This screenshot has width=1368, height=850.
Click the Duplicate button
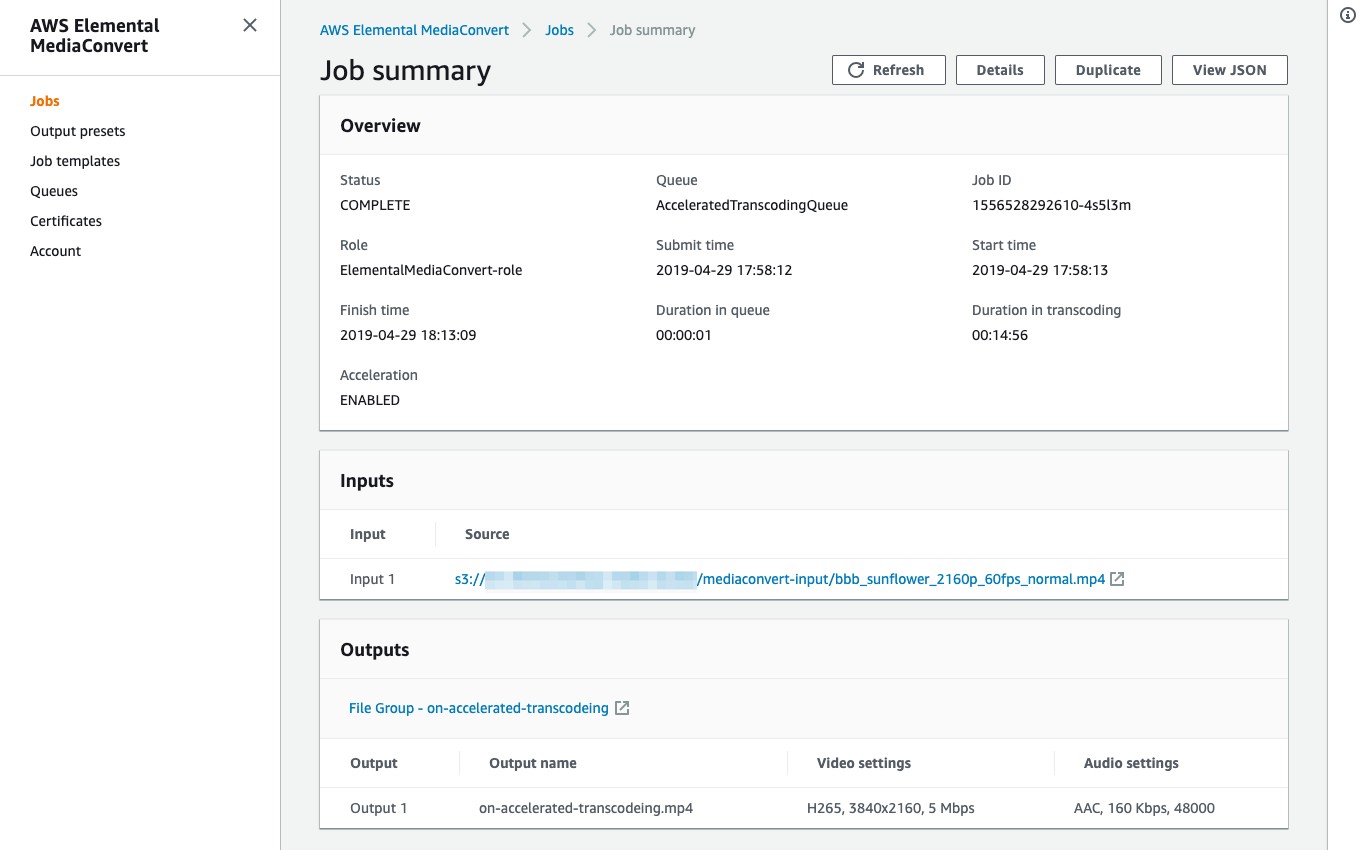1108,70
